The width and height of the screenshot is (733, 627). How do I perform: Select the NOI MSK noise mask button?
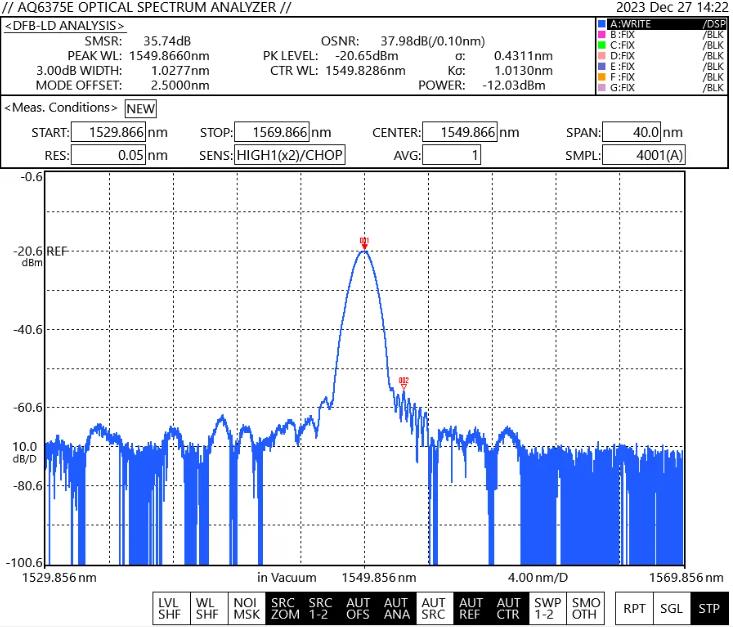tap(244, 608)
